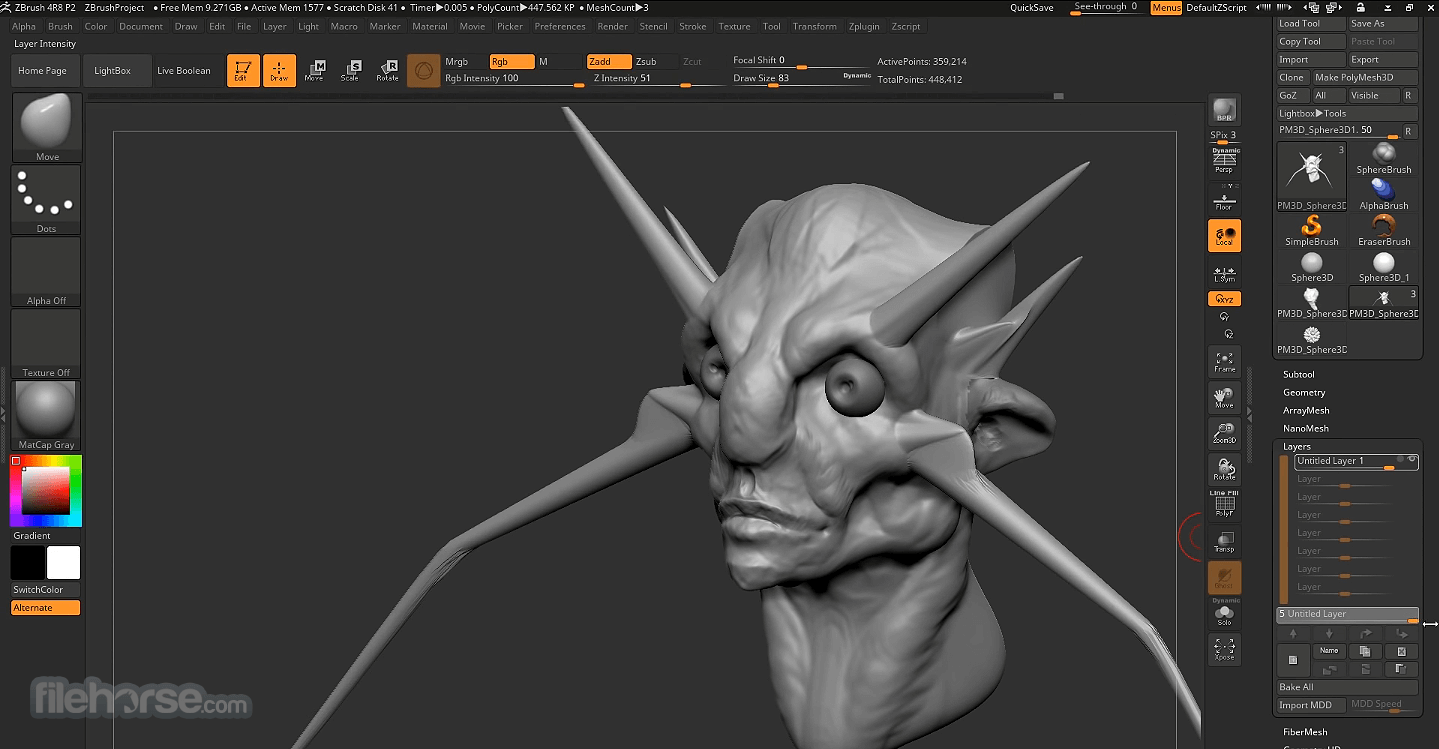
Task: Open the Stroke menu
Action: coord(693,26)
